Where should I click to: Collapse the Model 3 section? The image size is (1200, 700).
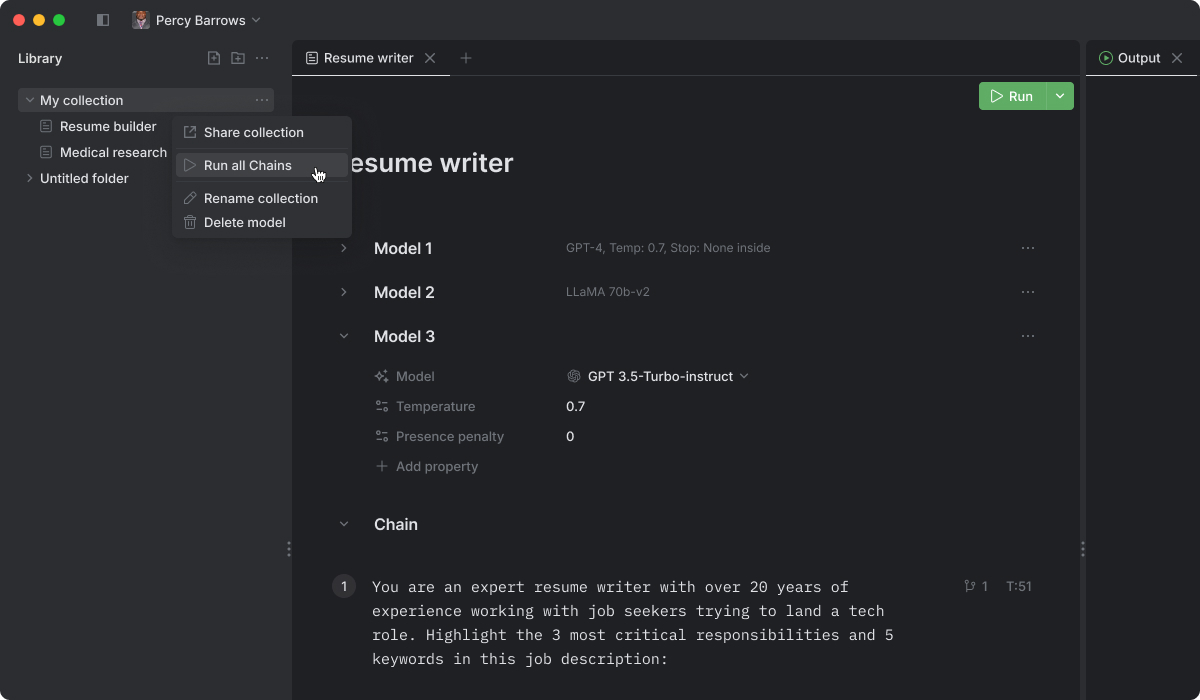point(344,336)
